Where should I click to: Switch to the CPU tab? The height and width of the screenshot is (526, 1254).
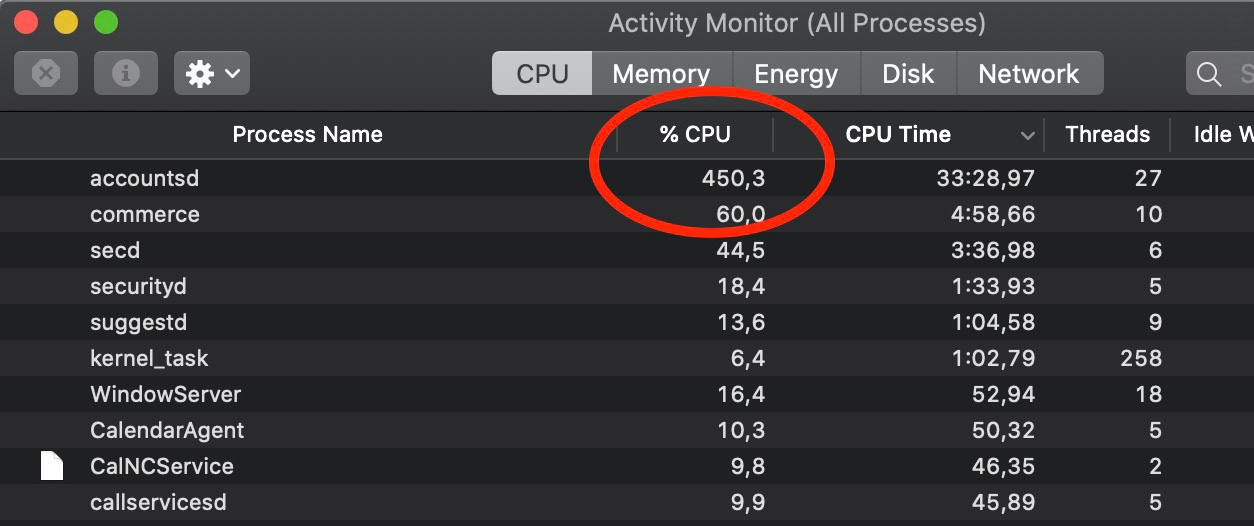542,74
